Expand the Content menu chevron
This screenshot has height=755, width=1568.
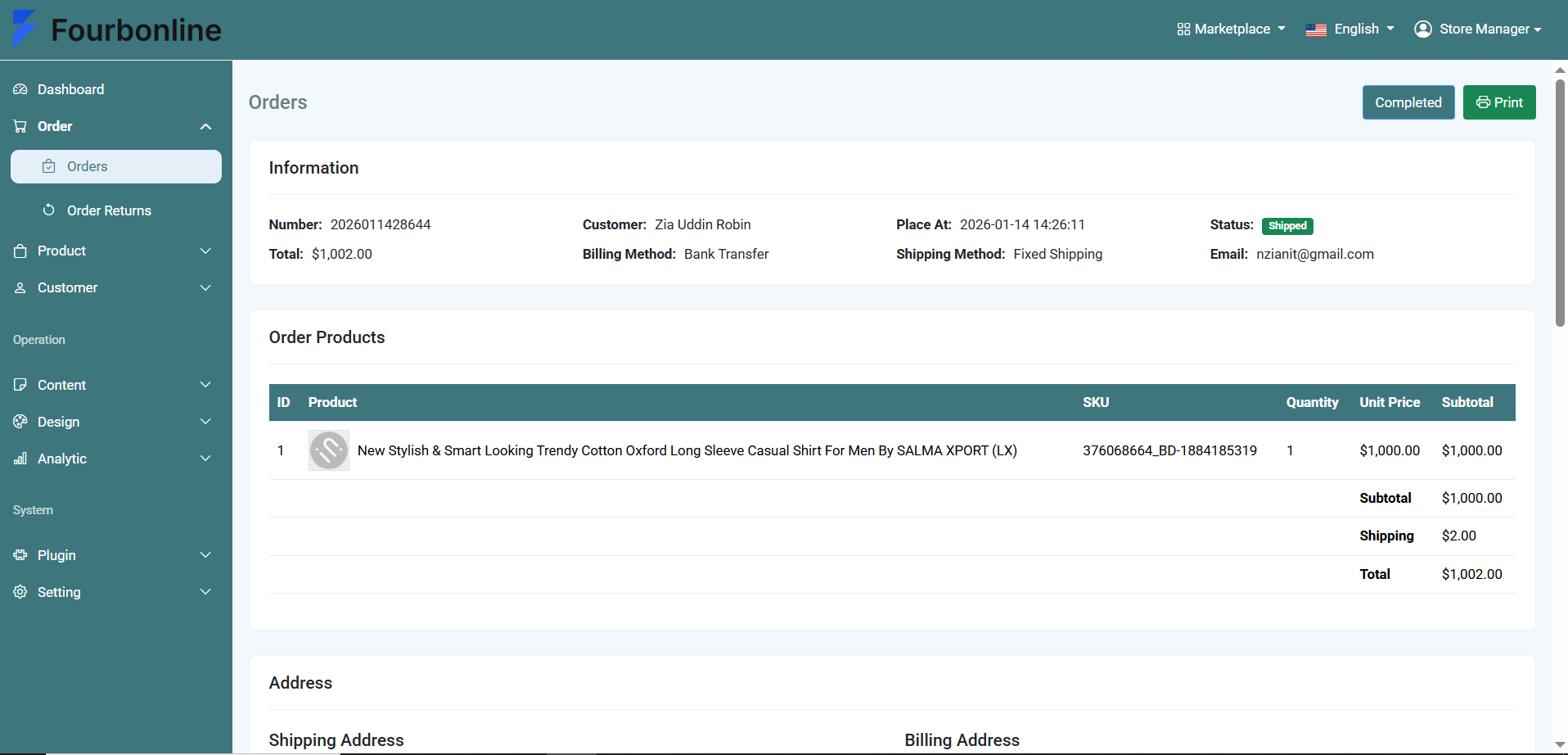point(205,385)
